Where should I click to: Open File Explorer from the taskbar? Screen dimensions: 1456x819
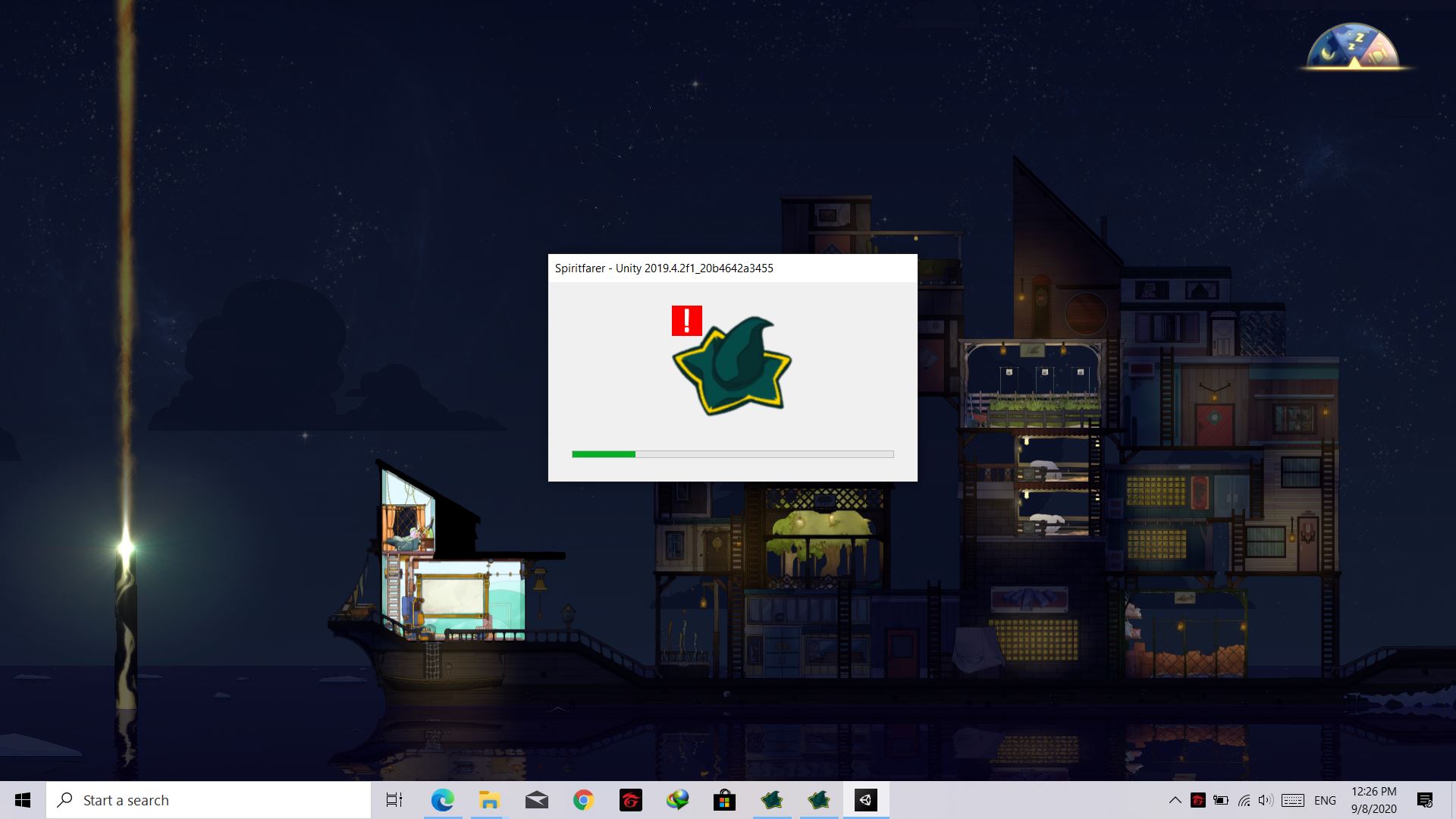tap(489, 800)
